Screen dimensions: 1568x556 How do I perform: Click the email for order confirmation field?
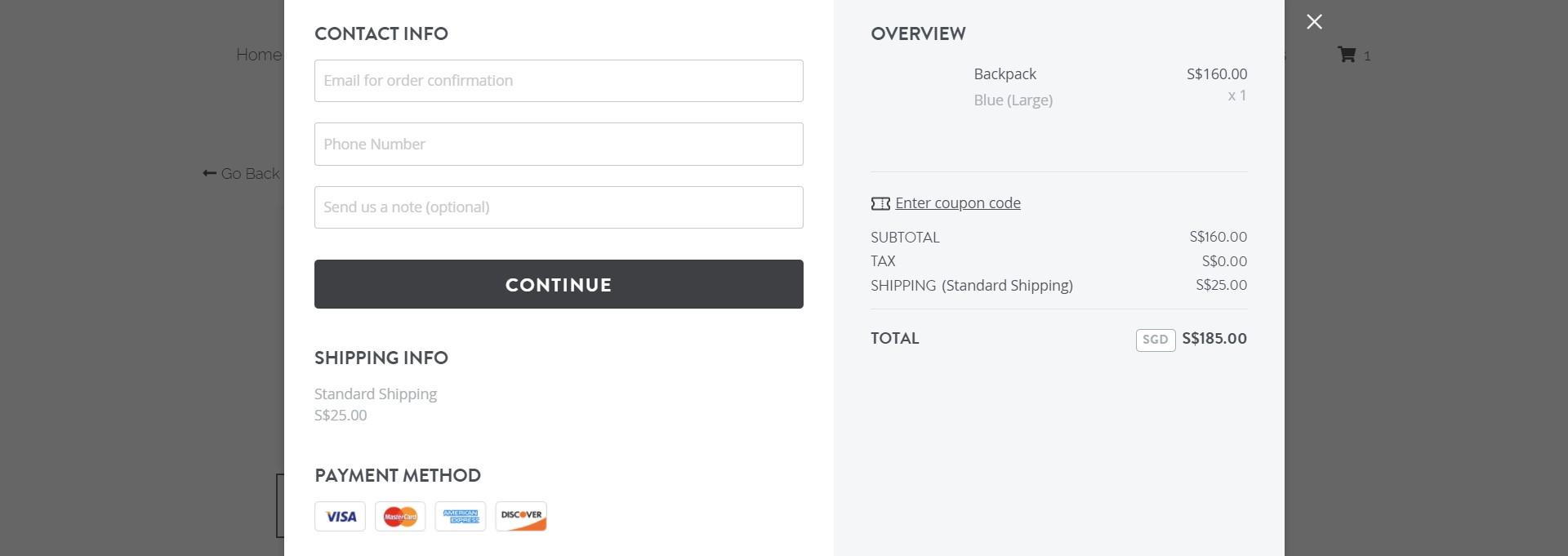coord(558,80)
